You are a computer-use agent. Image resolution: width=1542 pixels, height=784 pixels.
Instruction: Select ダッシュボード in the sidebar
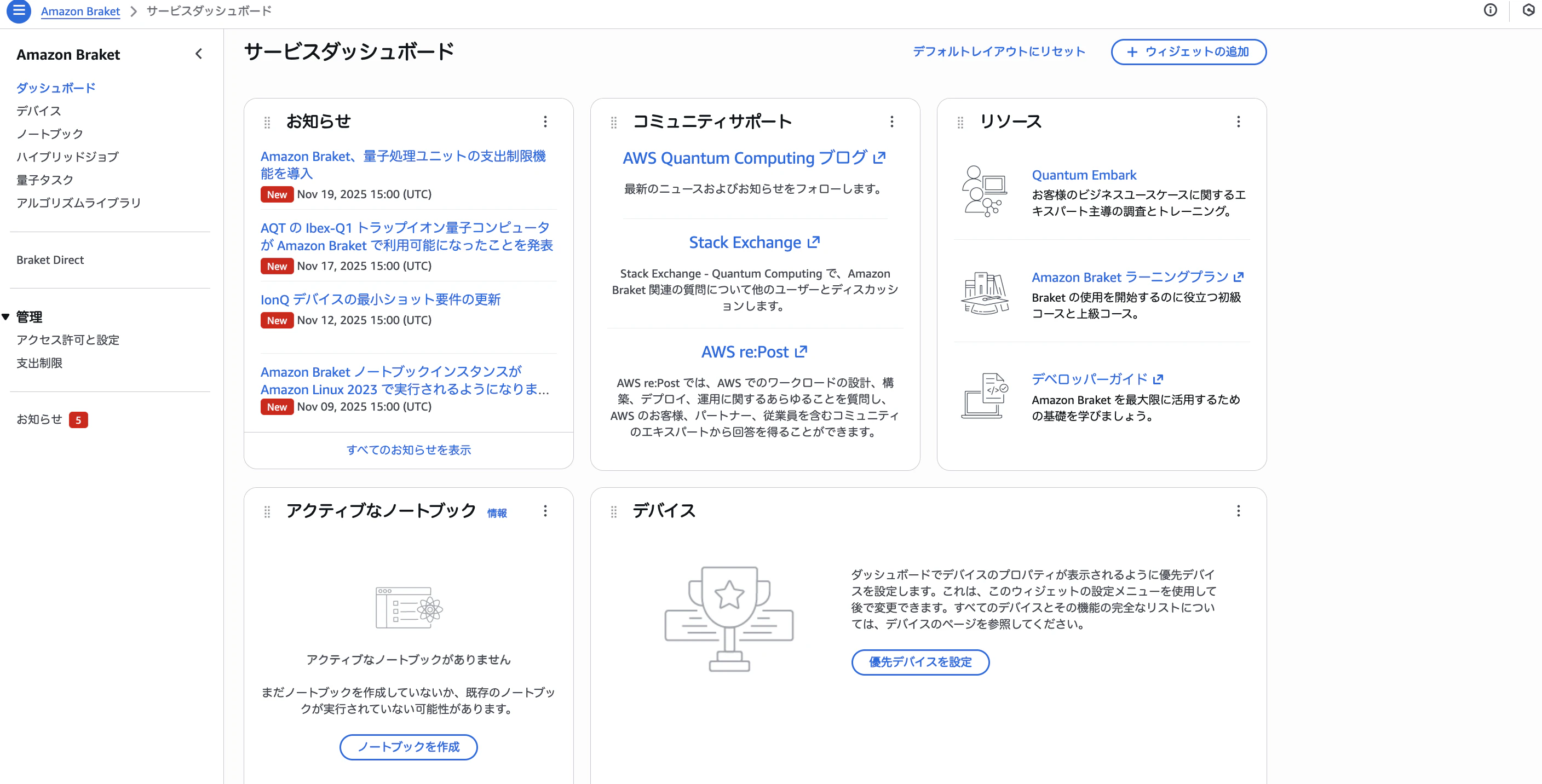[56, 88]
